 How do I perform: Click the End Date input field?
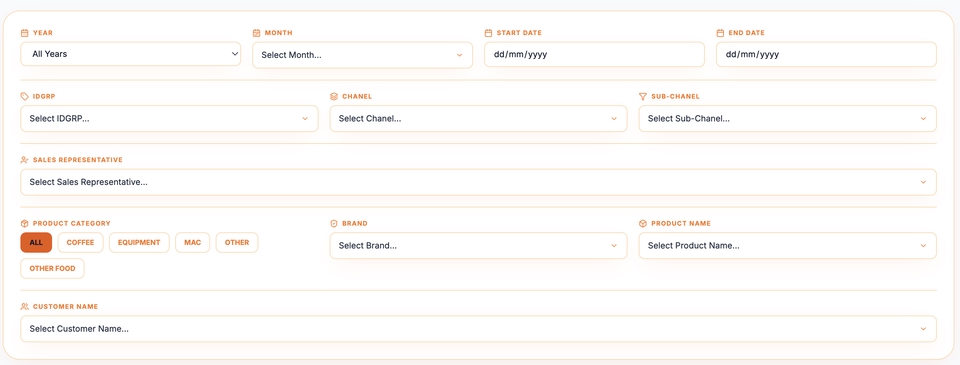[827, 55]
